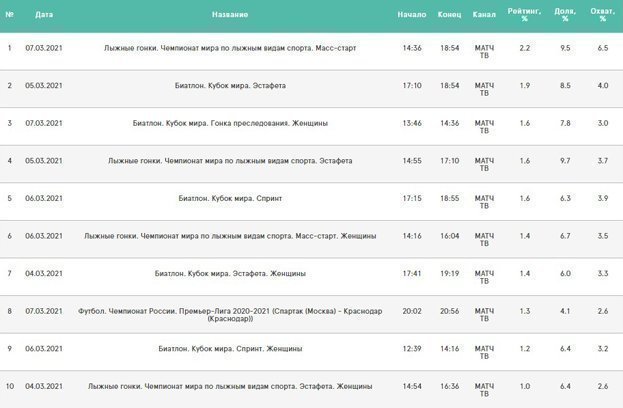Sort by the 'Дата' column header
Image resolution: width=623 pixels, height=408 pixels.
click(44, 15)
